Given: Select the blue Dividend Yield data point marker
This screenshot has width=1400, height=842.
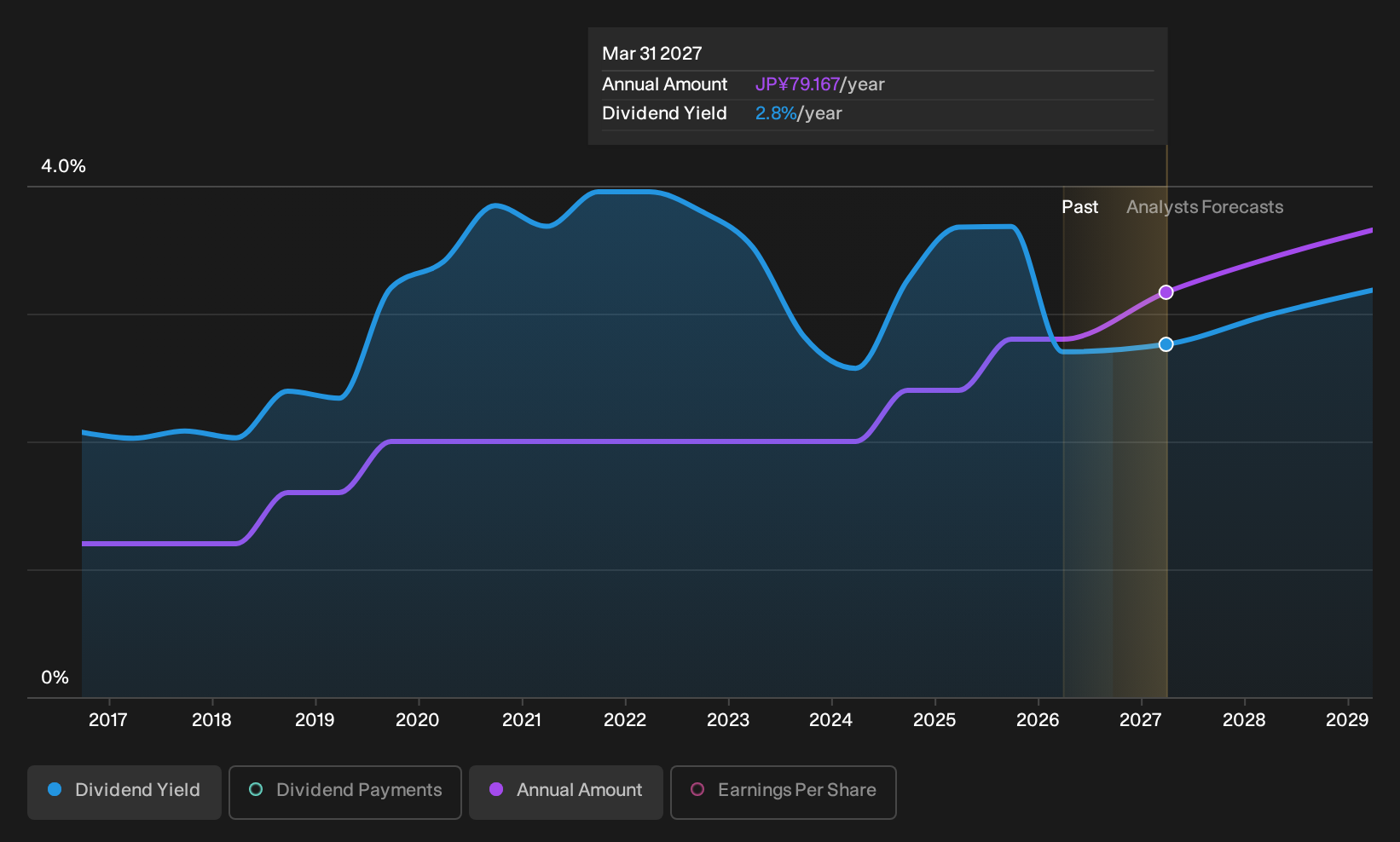Looking at the screenshot, I should pos(1166,344).
